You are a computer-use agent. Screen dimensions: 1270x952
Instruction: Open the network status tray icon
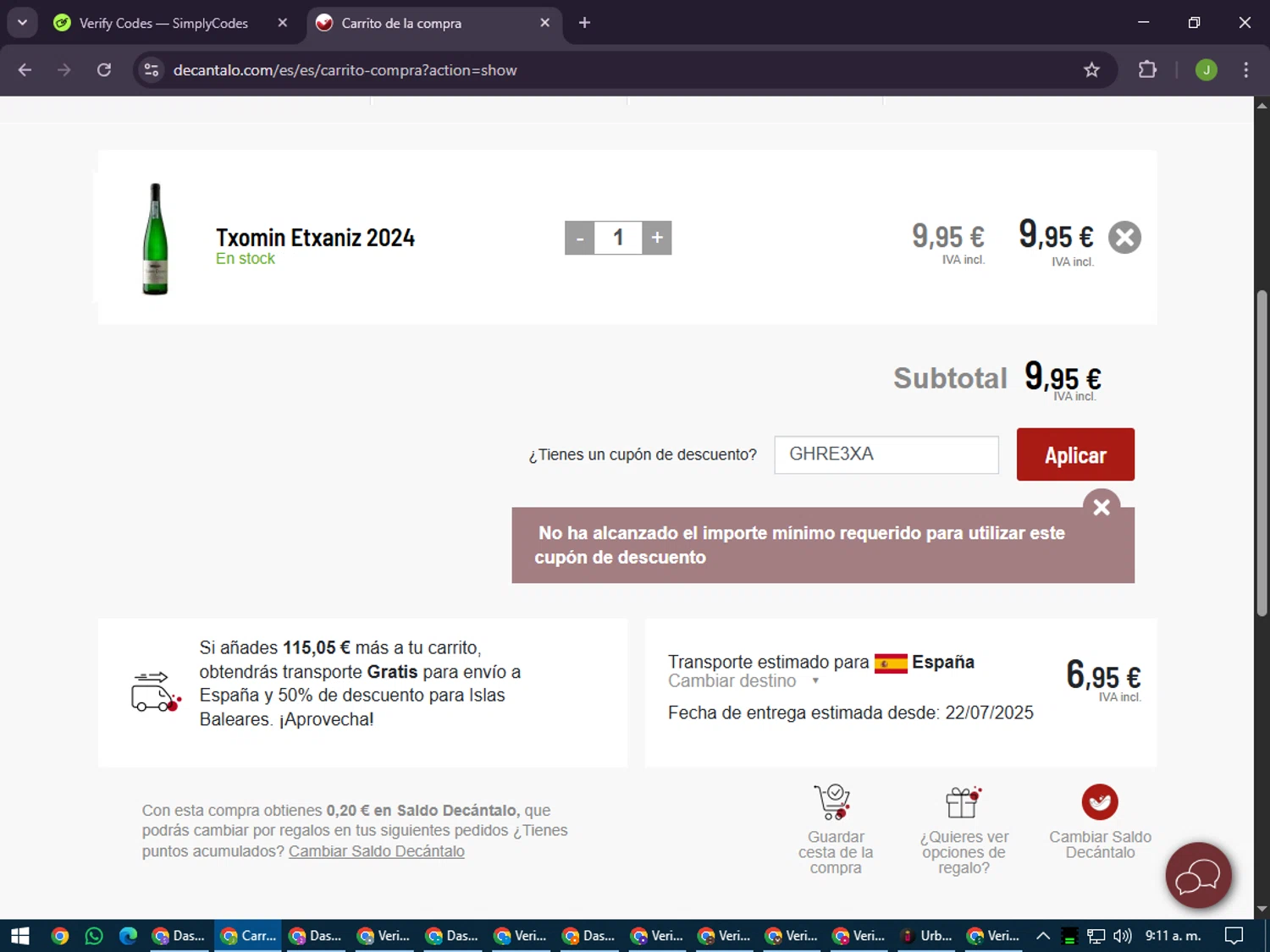pyautogui.click(x=1096, y=936)
